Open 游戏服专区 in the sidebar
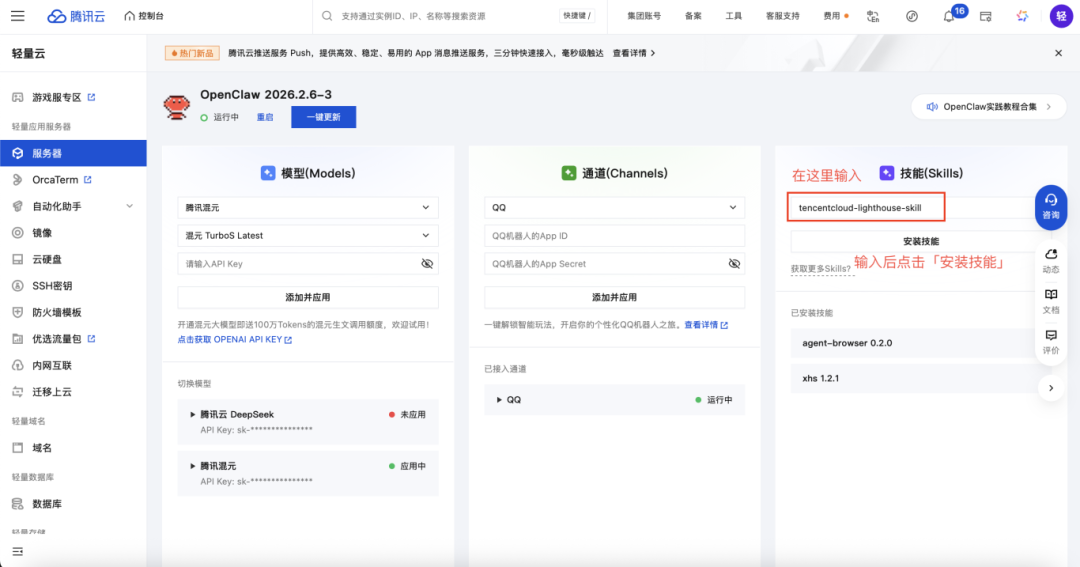This screenshot has height=567, width=1080. pos(56,97)
